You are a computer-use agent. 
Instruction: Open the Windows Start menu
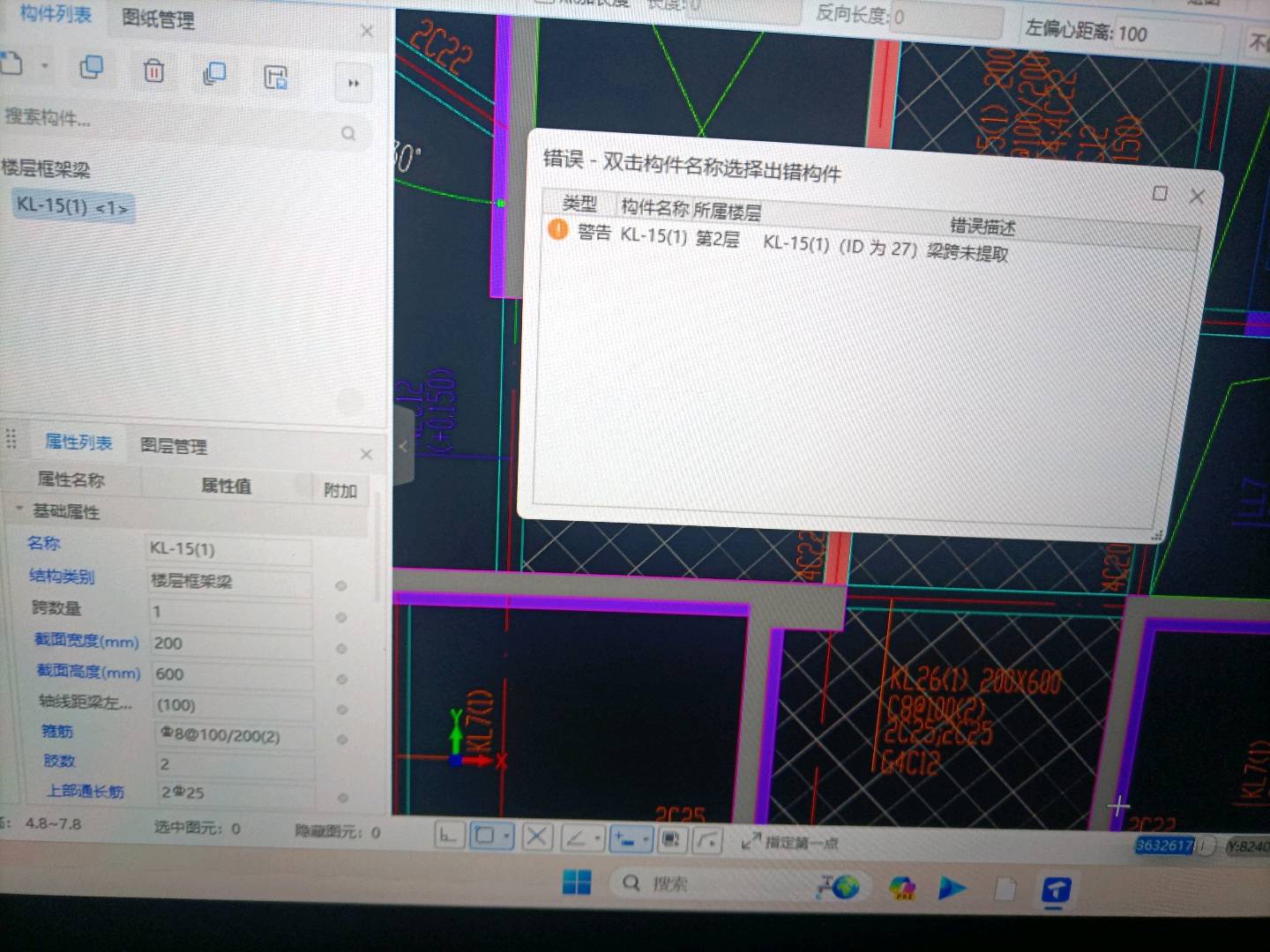click(x=577, y=881)
